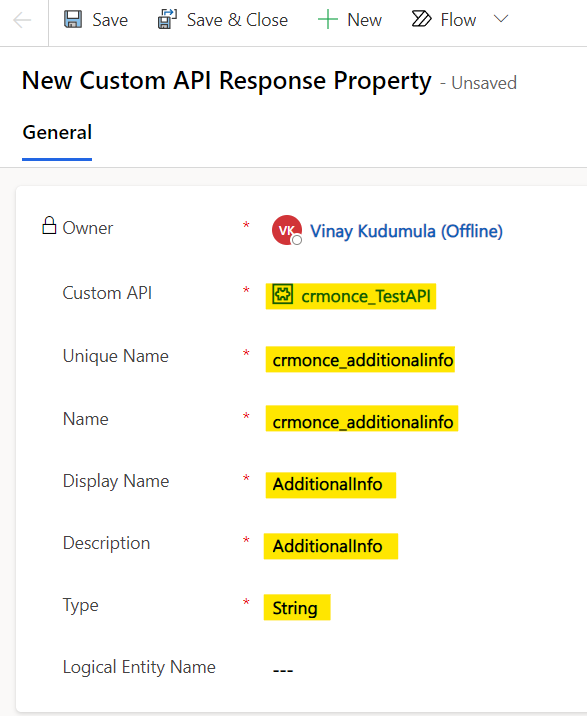Open the crmonce_TestAPI lookup record
The width and height of the screenshot is (587, 716).
tap(366, 296)
